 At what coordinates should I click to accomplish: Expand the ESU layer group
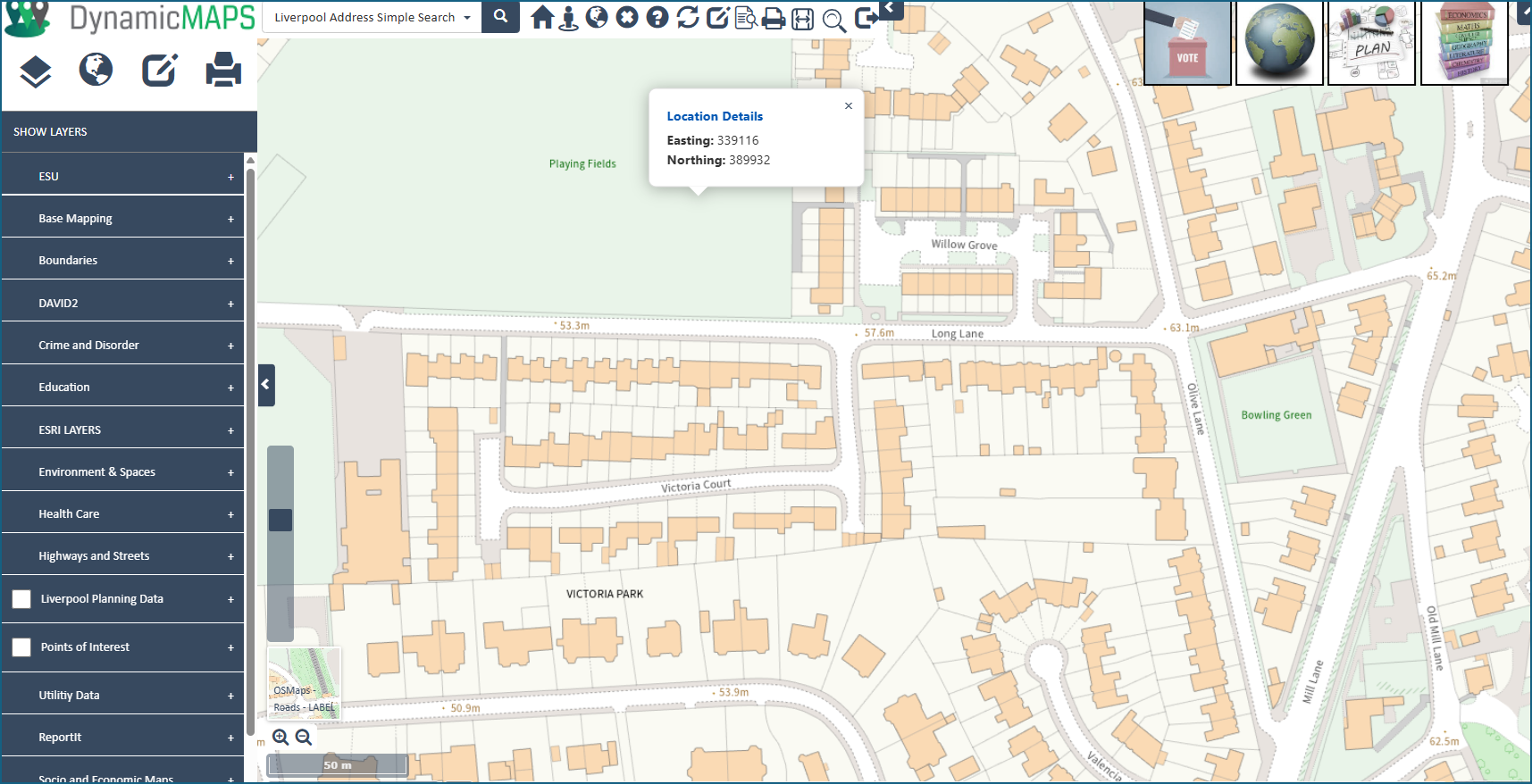[230, 178]
